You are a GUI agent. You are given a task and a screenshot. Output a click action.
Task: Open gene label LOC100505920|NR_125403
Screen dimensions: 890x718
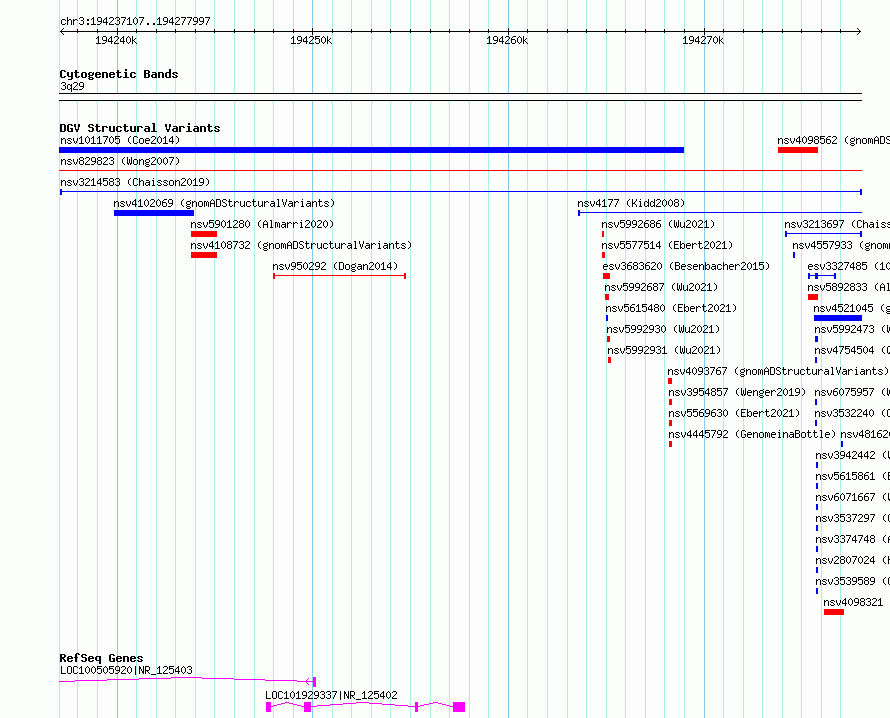coord(126,670)
